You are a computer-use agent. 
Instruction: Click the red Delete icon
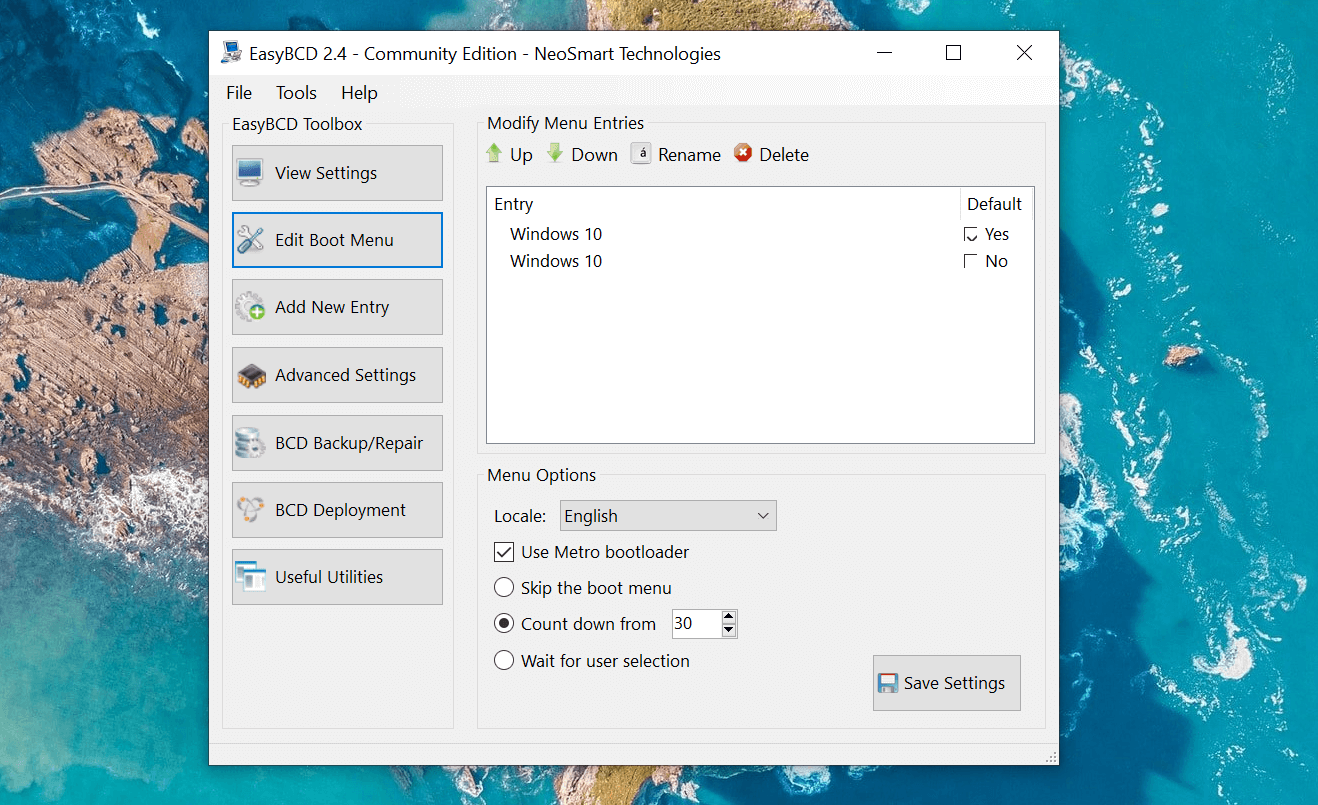coord(743,154)
